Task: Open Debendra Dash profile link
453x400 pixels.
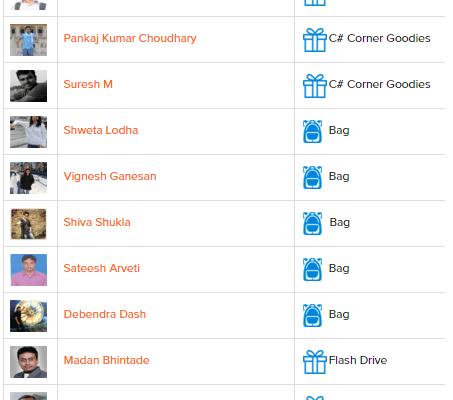Action: click(x=105, y=314)
